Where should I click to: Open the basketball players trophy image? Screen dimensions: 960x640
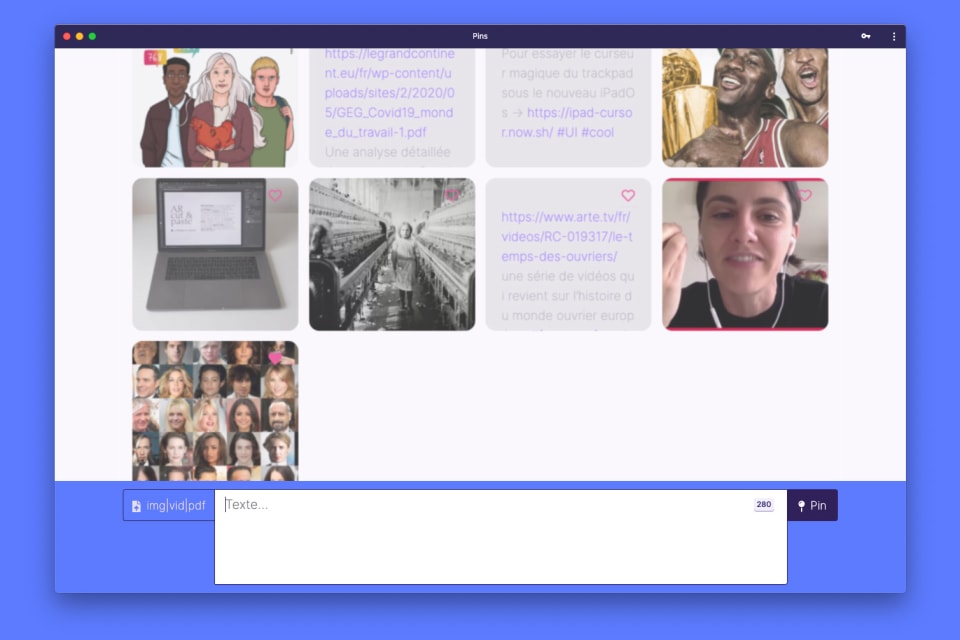tap(745, 107)
